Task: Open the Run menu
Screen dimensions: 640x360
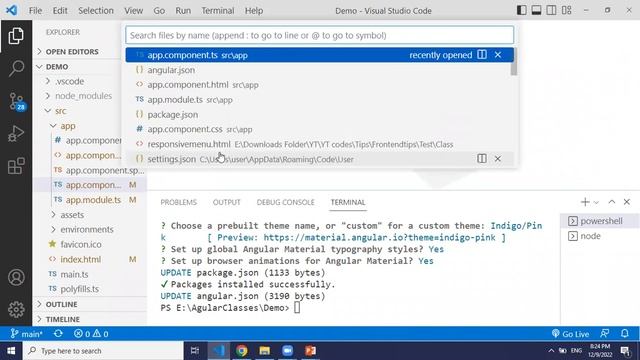Action: click(183, 11)
